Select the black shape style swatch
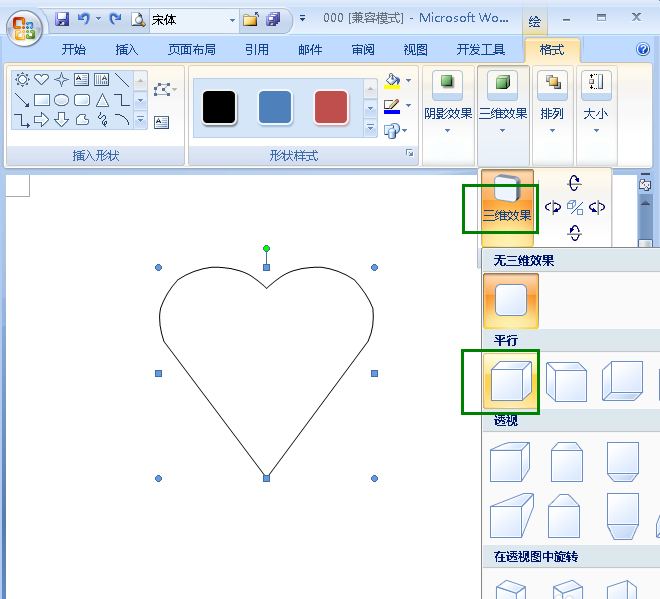This screenshot has height=599, width=660. [x=219, y=107]
